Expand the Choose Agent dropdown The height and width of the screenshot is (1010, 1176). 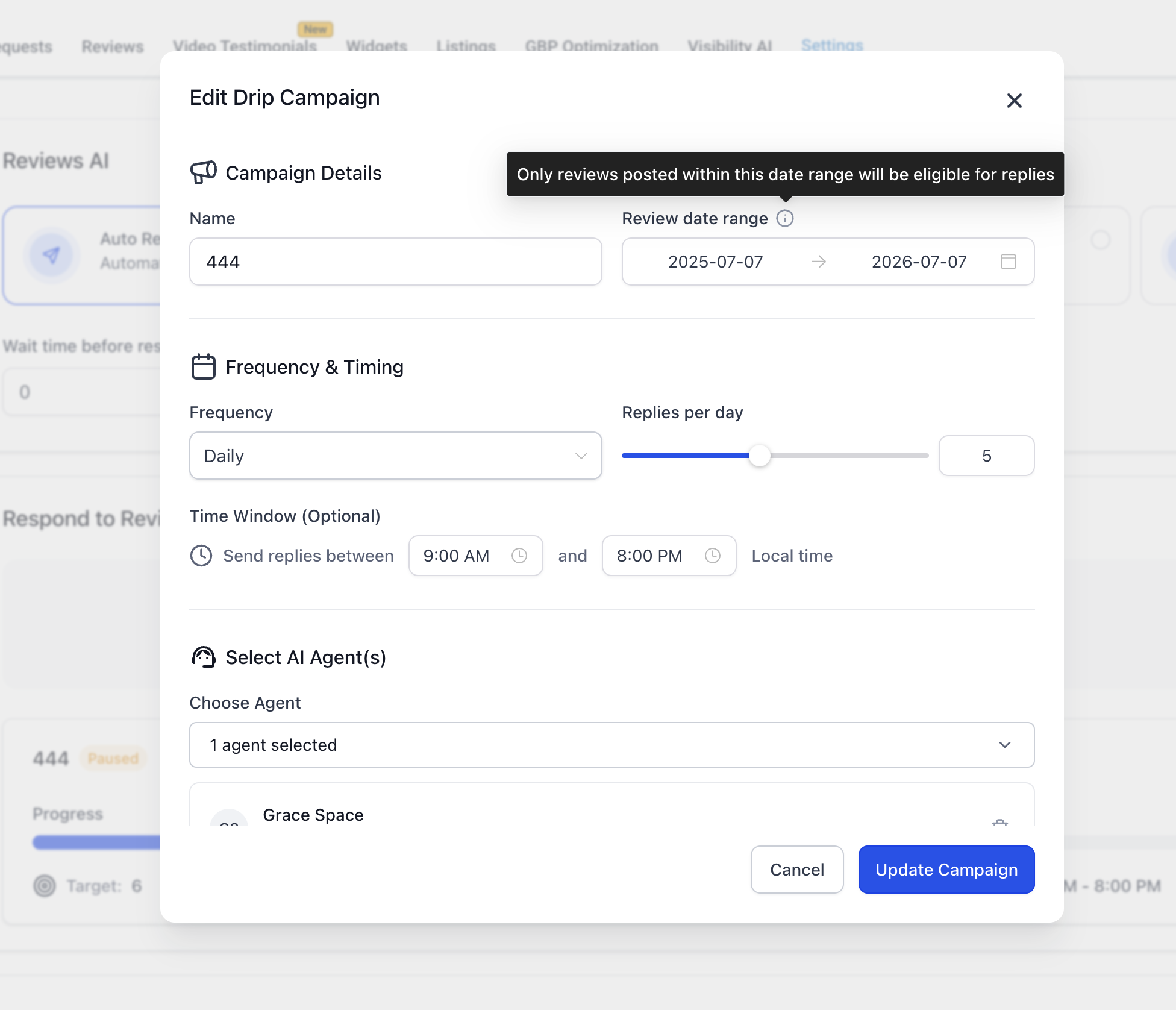tap(612, 745)
